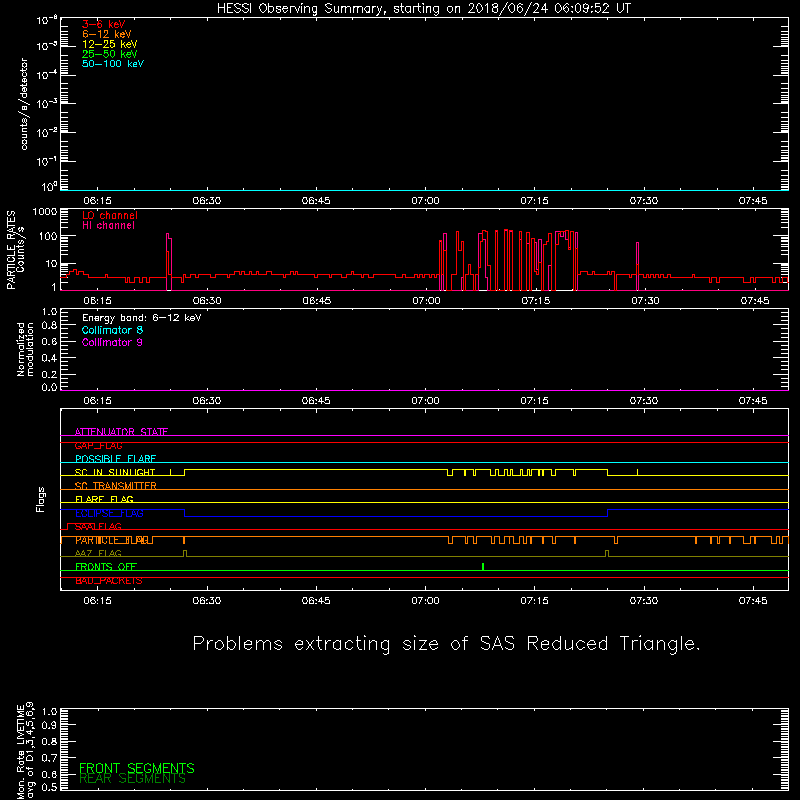
Task: Select the 6-12 keV legend label
Action: click(x=106, y=34)
